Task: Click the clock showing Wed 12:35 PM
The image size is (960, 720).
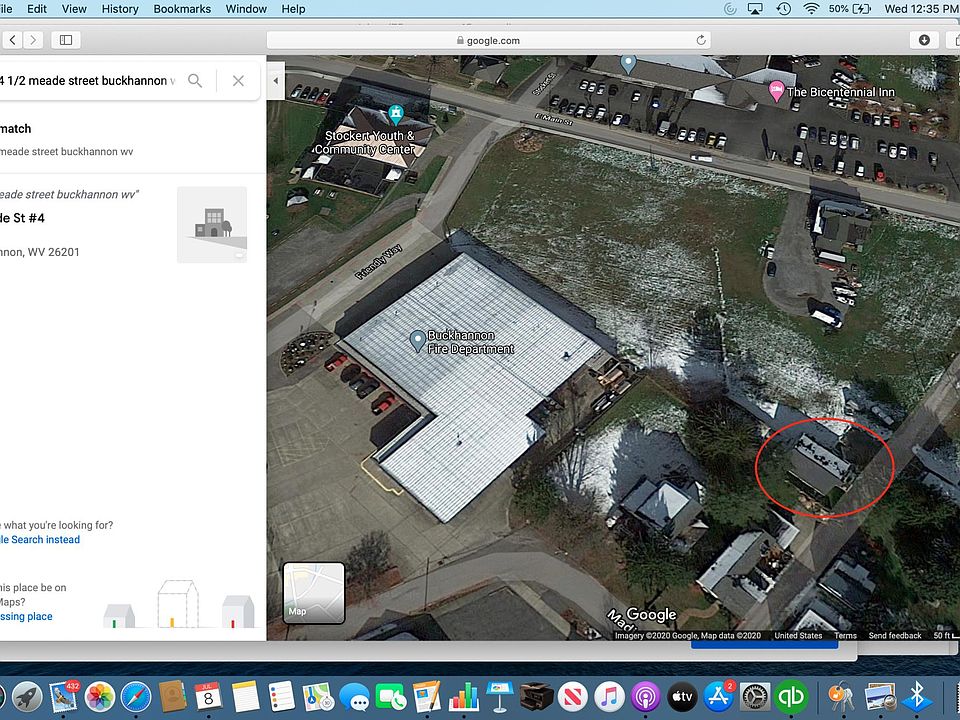Action: click(921, 9)
